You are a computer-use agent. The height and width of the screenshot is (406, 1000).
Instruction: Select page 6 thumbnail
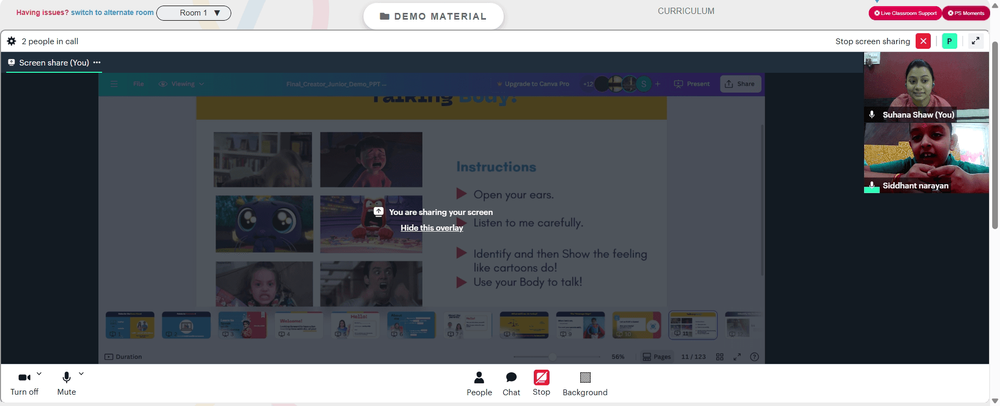(411, 325)
